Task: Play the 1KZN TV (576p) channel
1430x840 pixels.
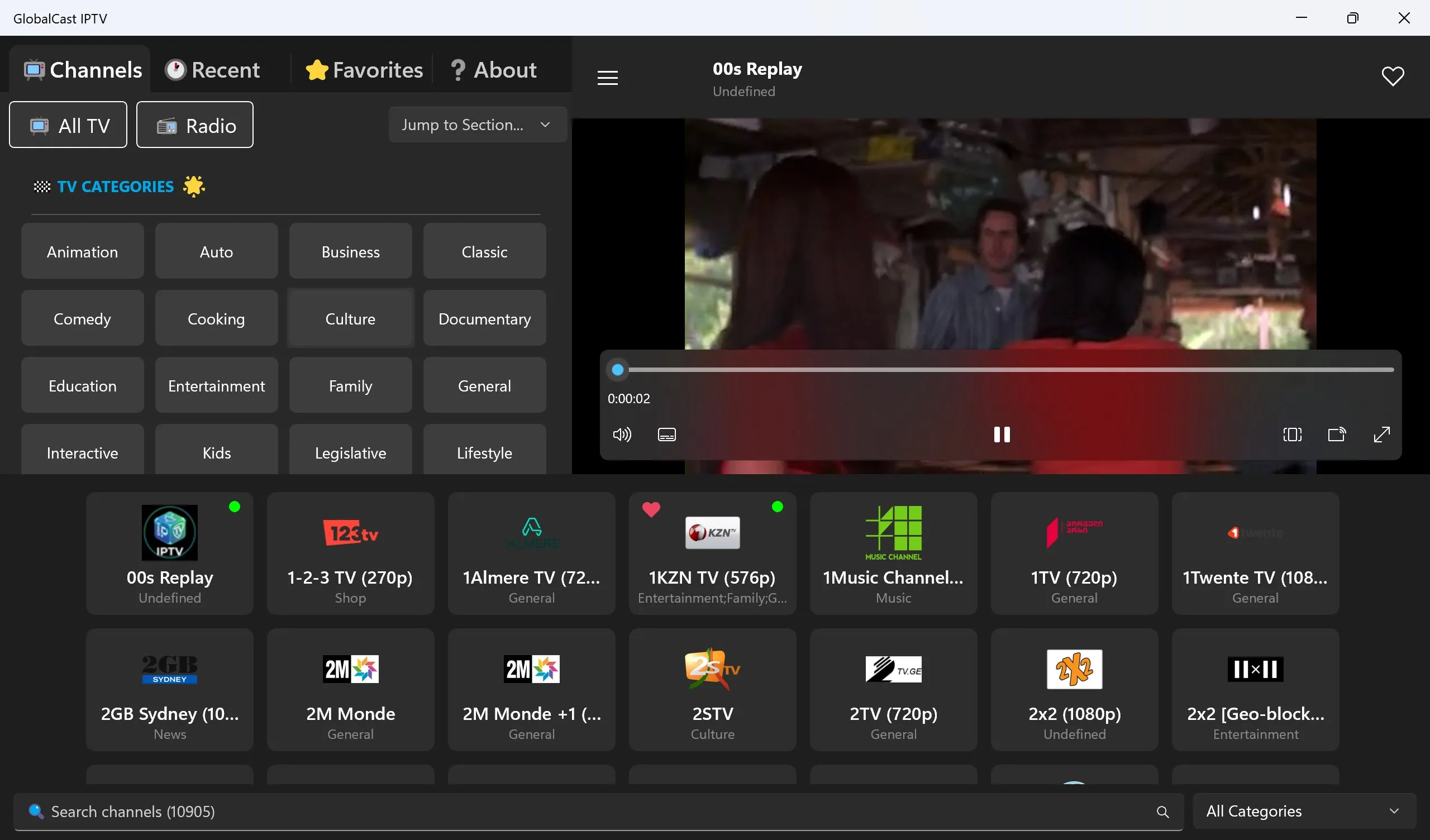Action: point(712,553)
